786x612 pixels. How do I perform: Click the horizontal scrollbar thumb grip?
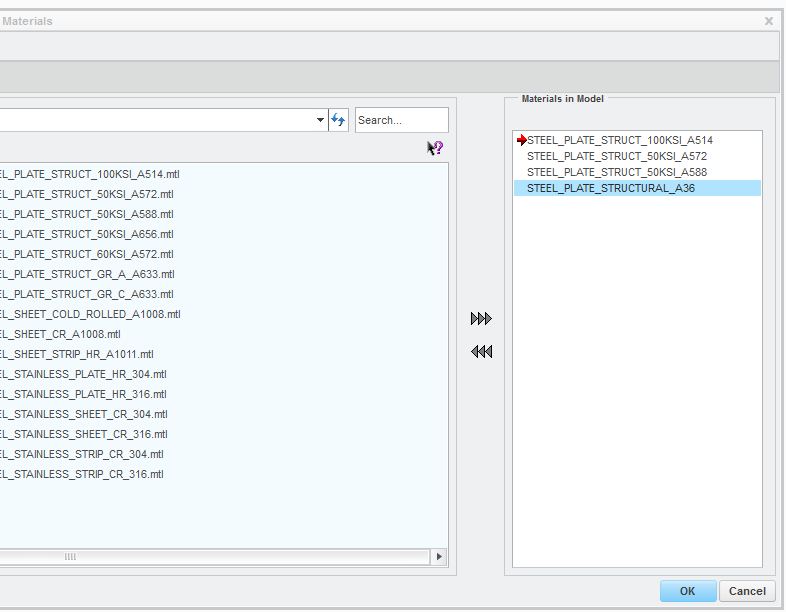(x=70, y=556)
